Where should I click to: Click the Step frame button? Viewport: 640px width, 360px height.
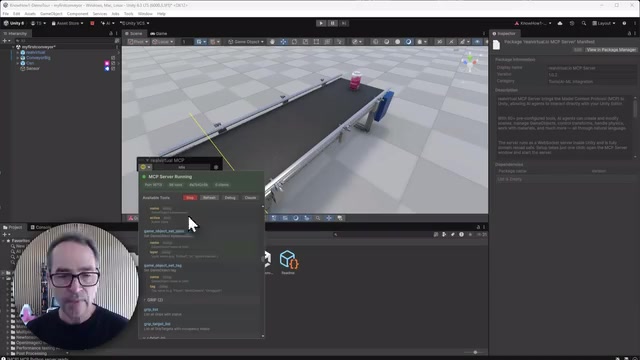point(344,23)
